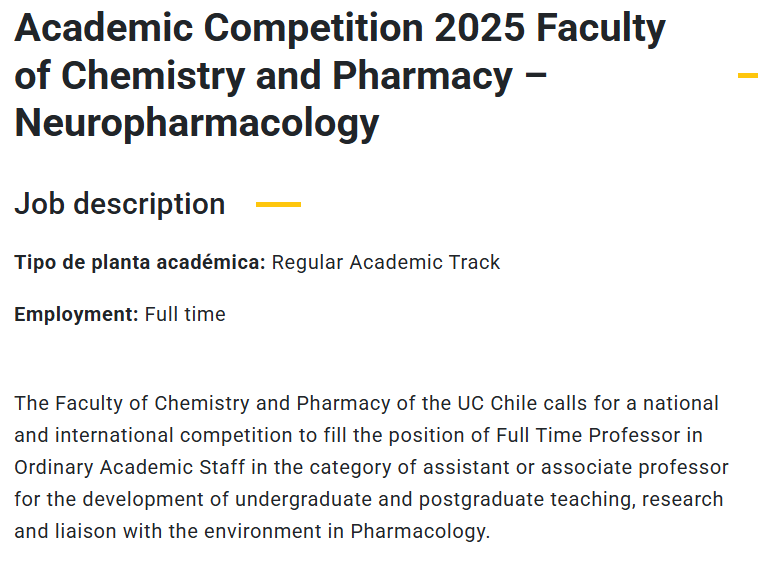Click the Ordinary Academic Staff phrase

[x=130, y=468]
